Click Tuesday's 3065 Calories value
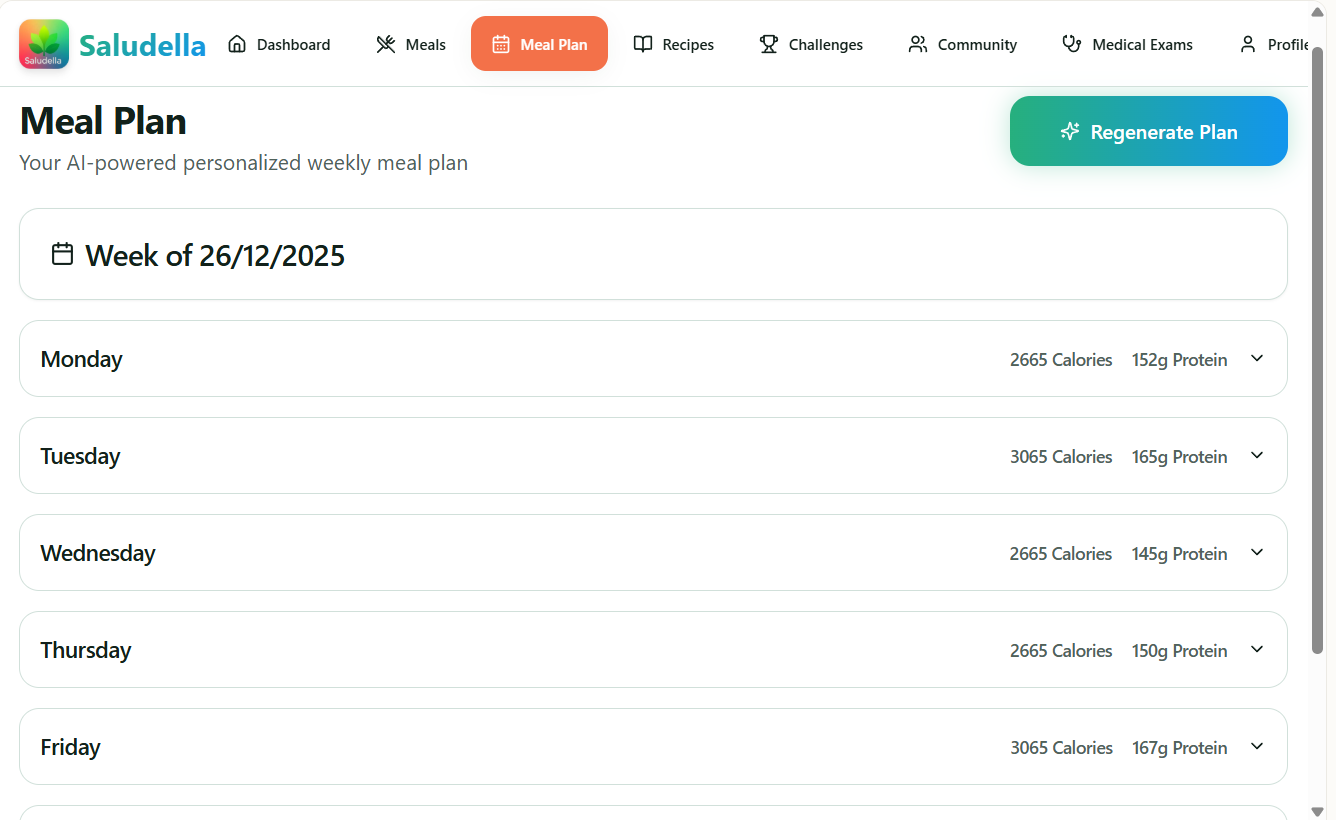This screenshot has width=1336, height=820. coord(1061,457)
